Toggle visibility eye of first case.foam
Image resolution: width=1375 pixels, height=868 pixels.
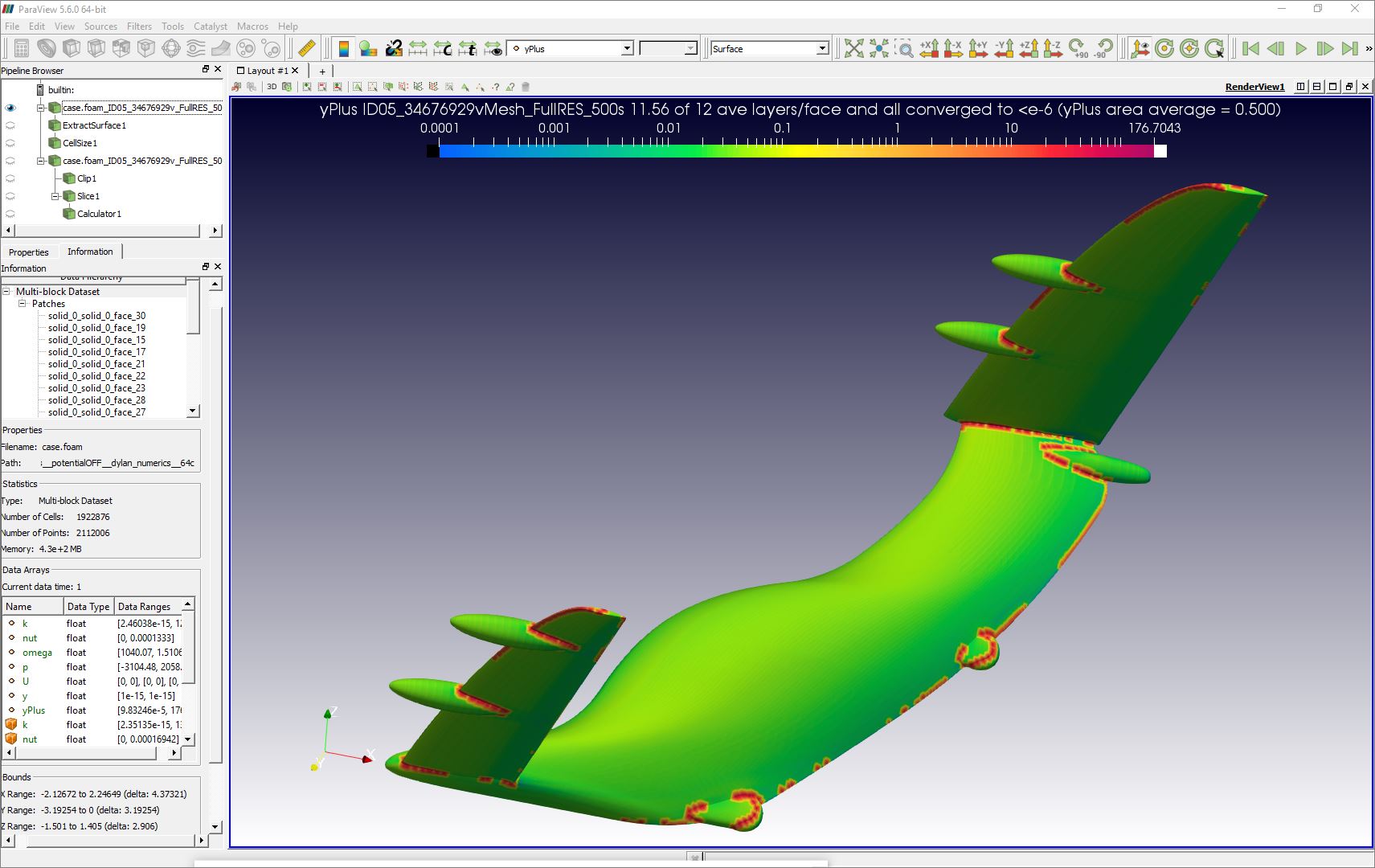point(10,108)
